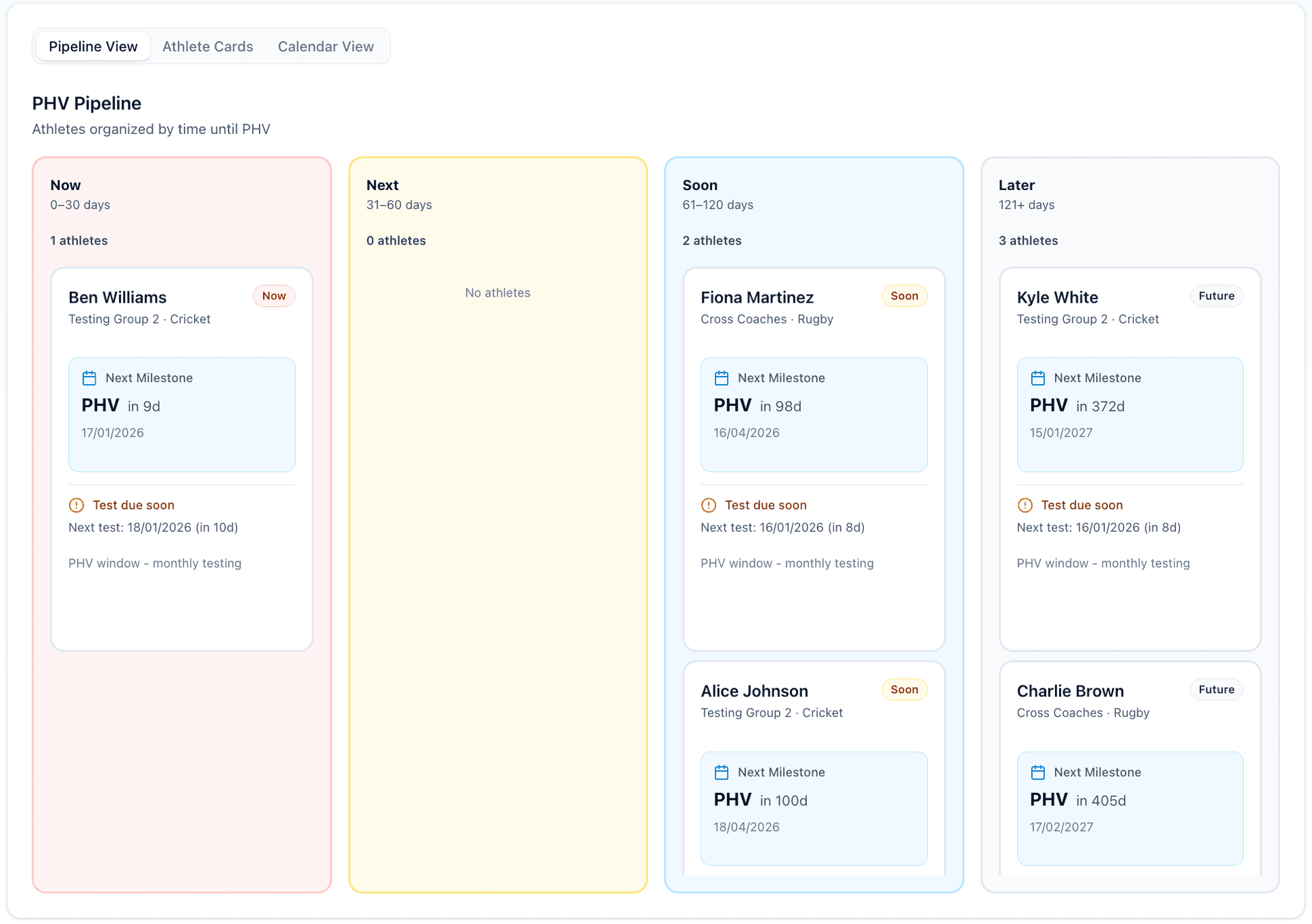Screen dimensions: 1312x924
Task: Click Ben Williams' test due warning icon
Action: (x=77, y=505)
